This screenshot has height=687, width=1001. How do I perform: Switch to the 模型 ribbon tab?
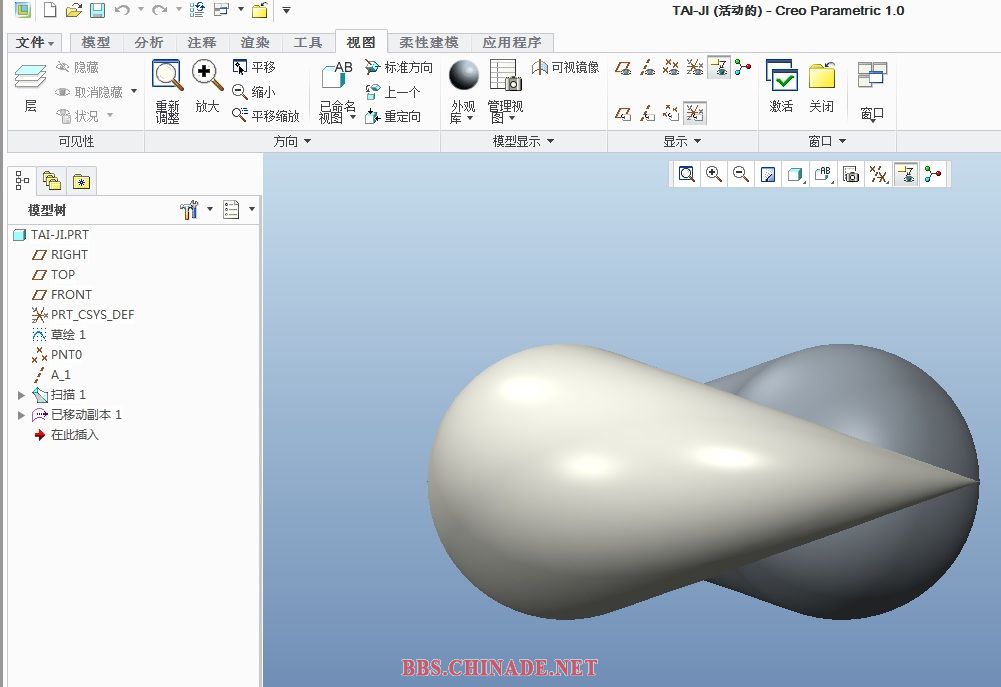tap(96, 43)
